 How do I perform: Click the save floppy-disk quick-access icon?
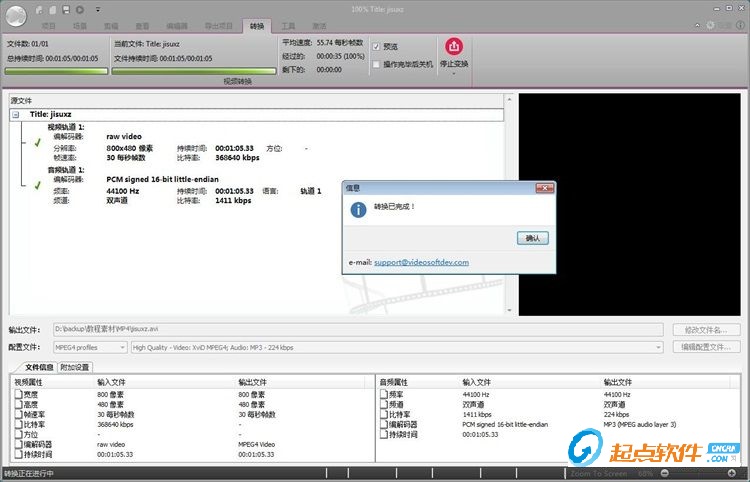click(66, 10)
